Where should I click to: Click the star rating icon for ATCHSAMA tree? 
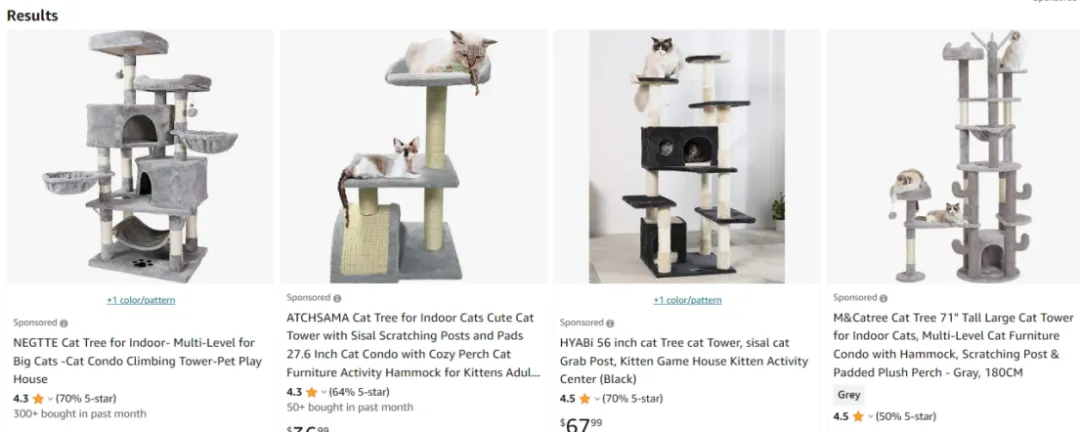(311, 392)
